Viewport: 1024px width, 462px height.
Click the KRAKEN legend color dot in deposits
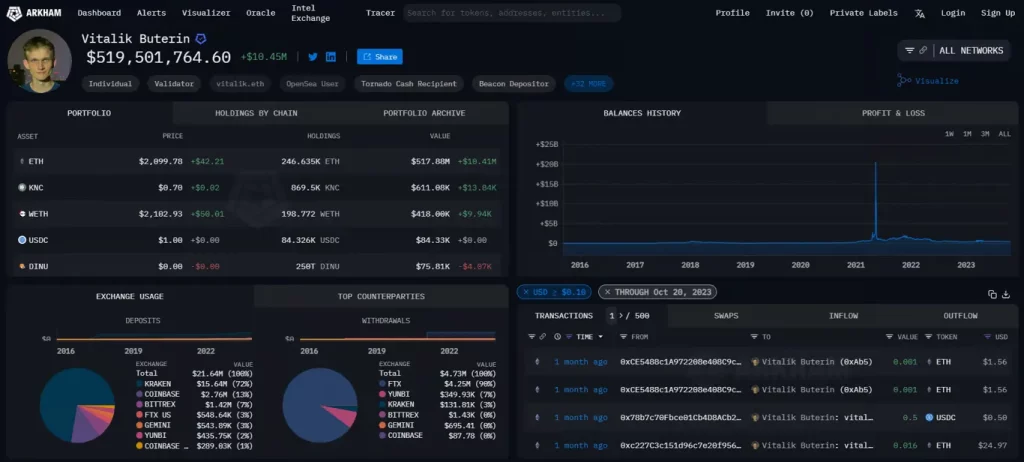coord(138,384)
